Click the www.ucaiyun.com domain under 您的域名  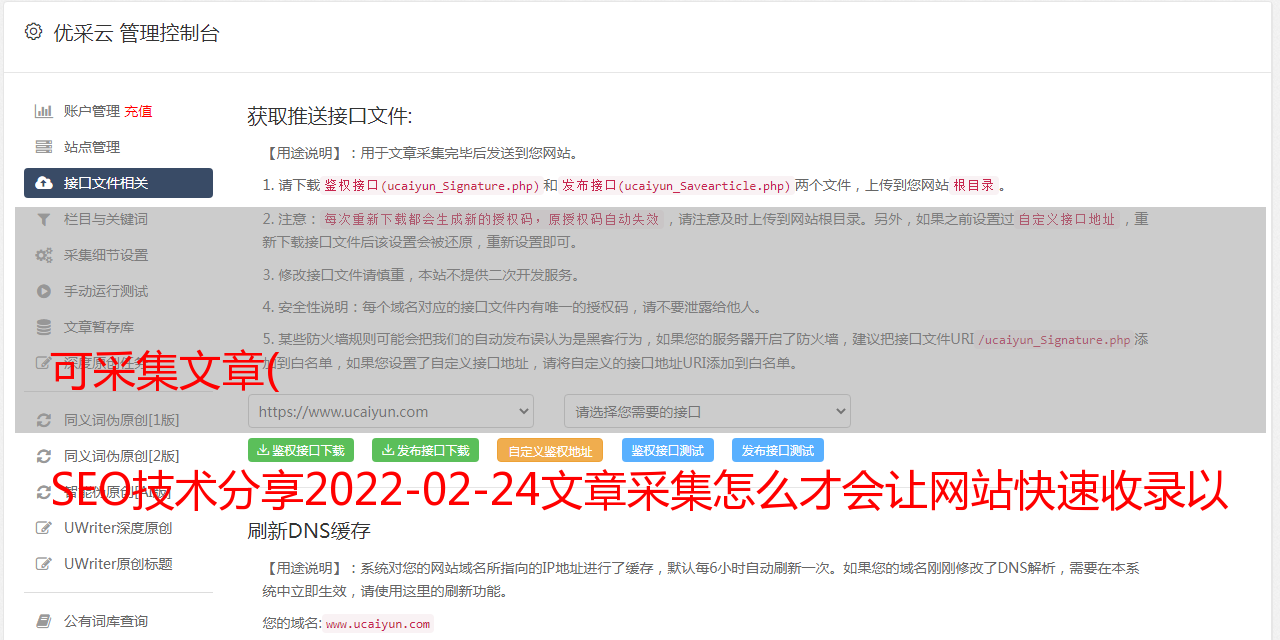coord(378,624)
